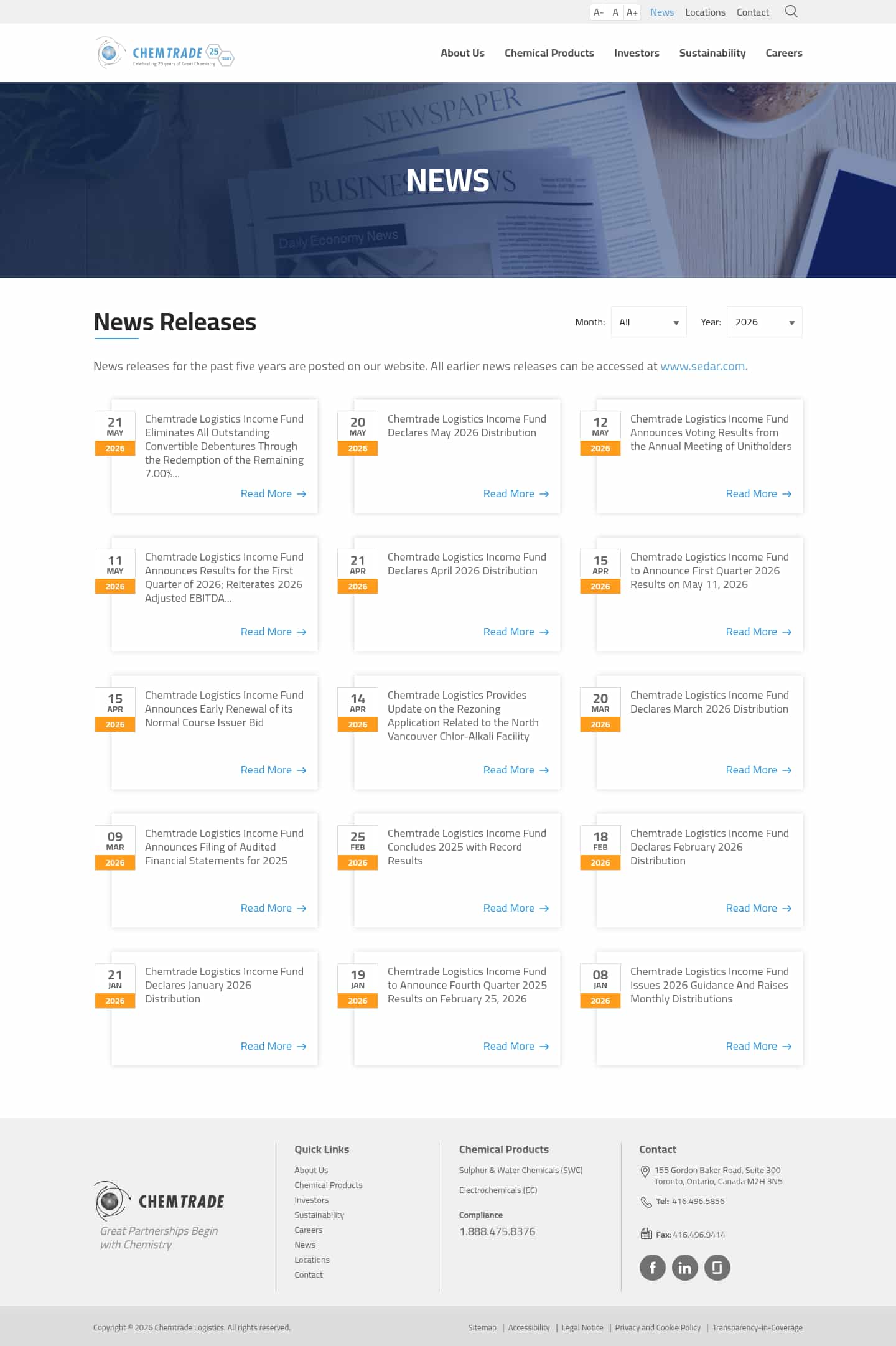Read more on Audited Financial Statements filing
The width and height of the screenshot is (896, 1346).
273,908
